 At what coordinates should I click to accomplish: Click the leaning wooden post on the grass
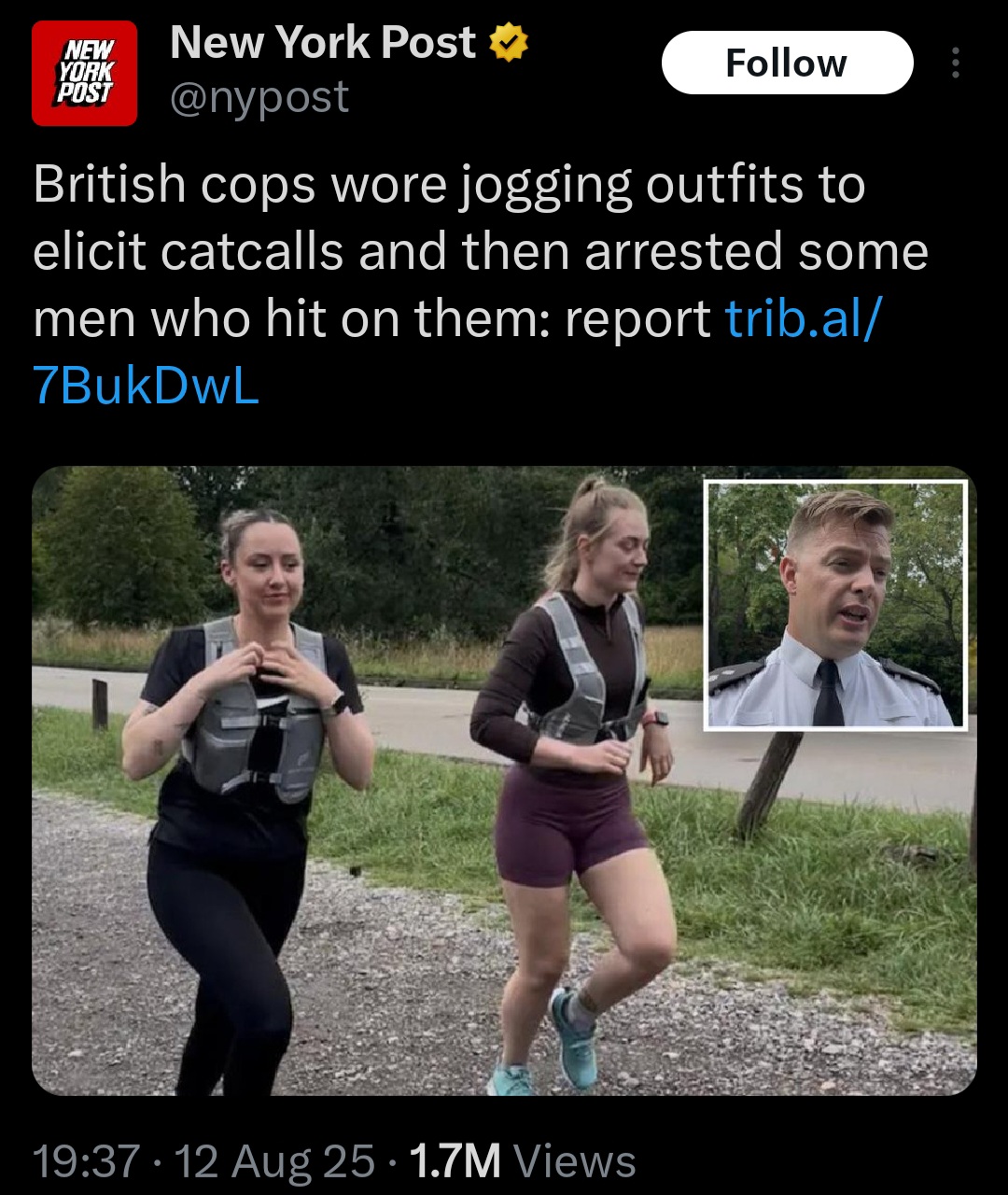tap(767, 784)
